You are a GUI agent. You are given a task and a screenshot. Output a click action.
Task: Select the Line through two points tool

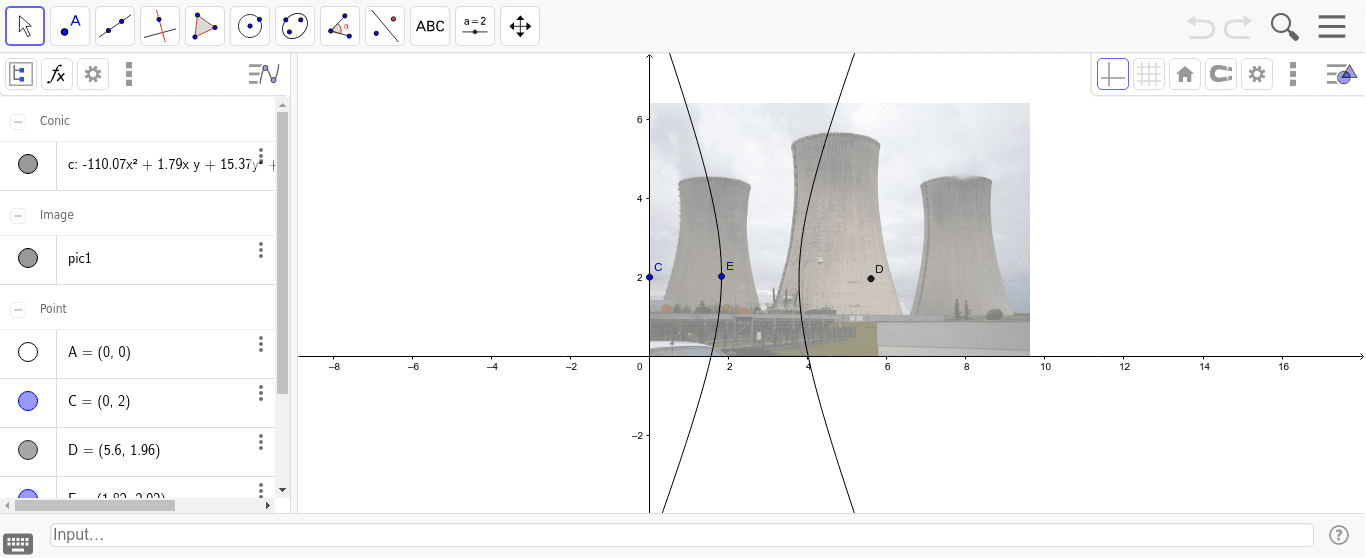(115, 26)
